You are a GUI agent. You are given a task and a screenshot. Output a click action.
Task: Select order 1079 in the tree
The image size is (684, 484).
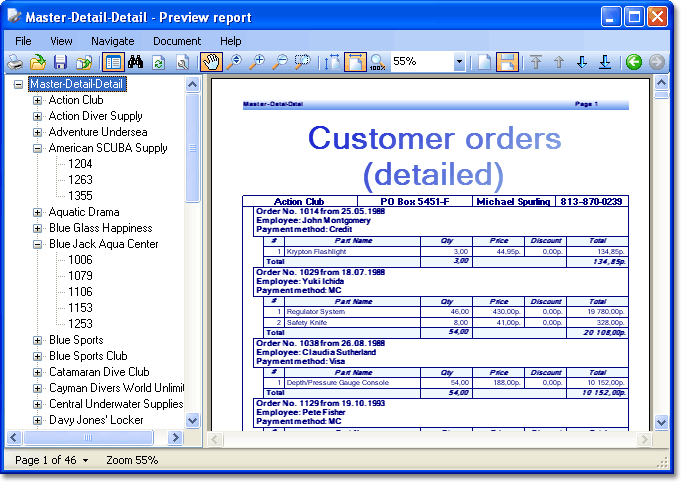click(80, 276)
